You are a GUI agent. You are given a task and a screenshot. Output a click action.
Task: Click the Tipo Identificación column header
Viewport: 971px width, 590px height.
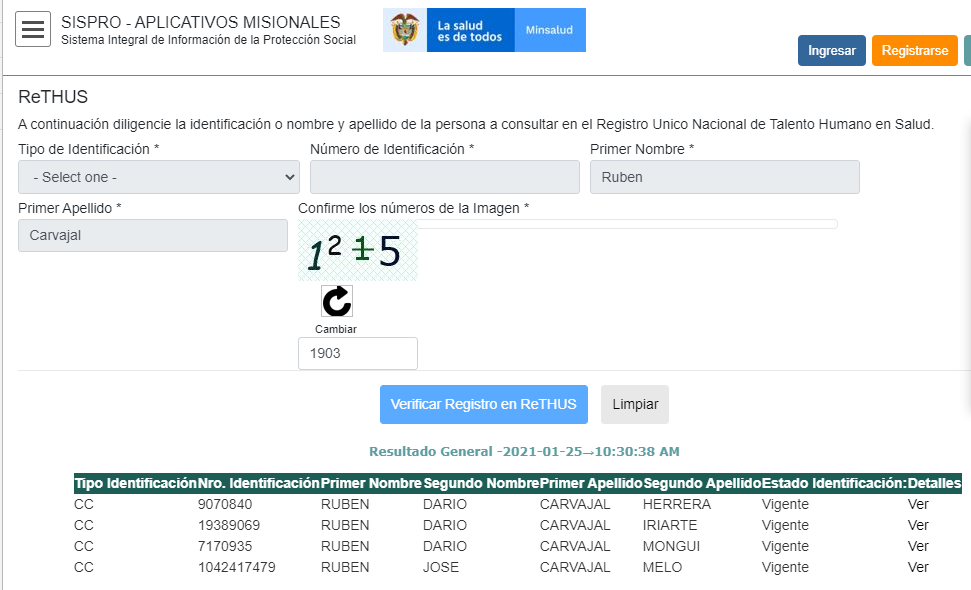[136, 484]
